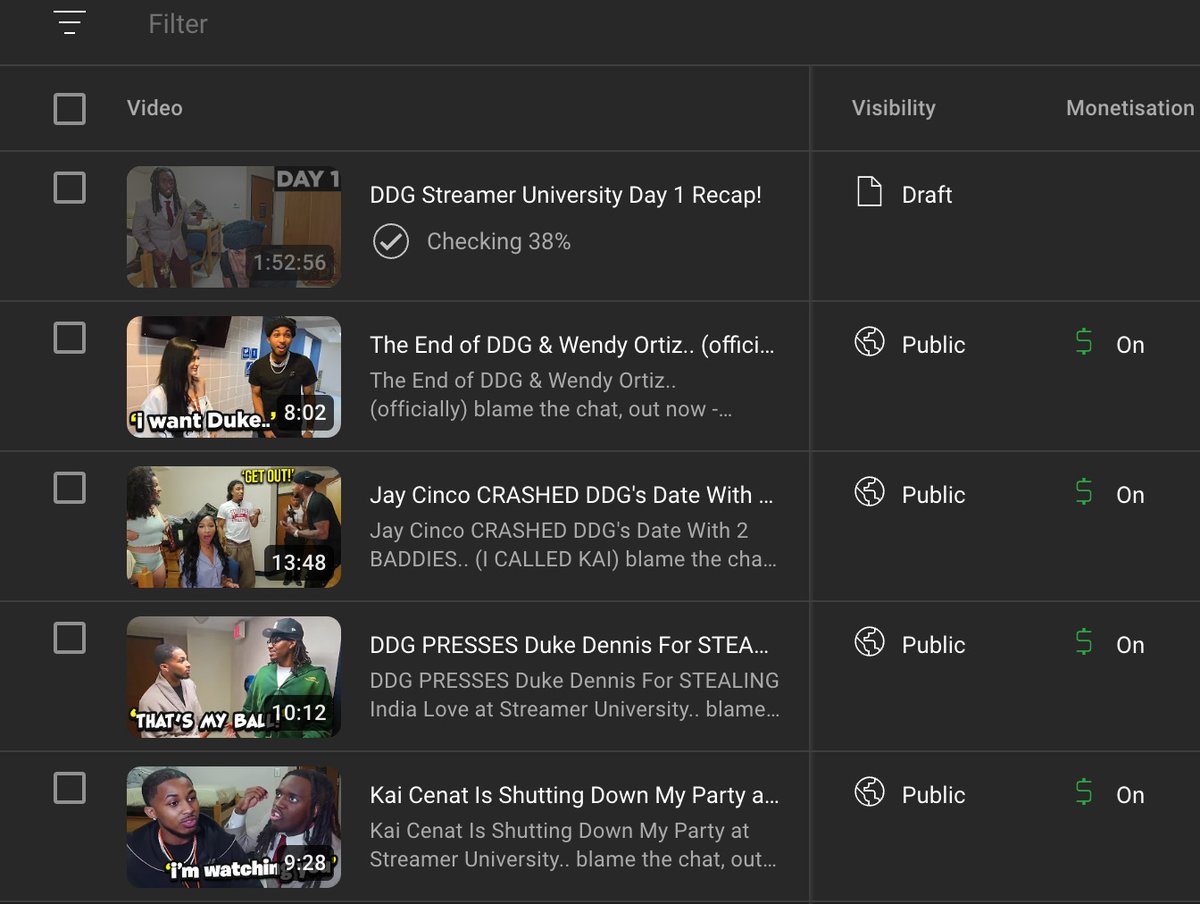The height and width of the screenshot is (904, 1200).
Task: Click the Visibility column header
Action: (894, 108)
